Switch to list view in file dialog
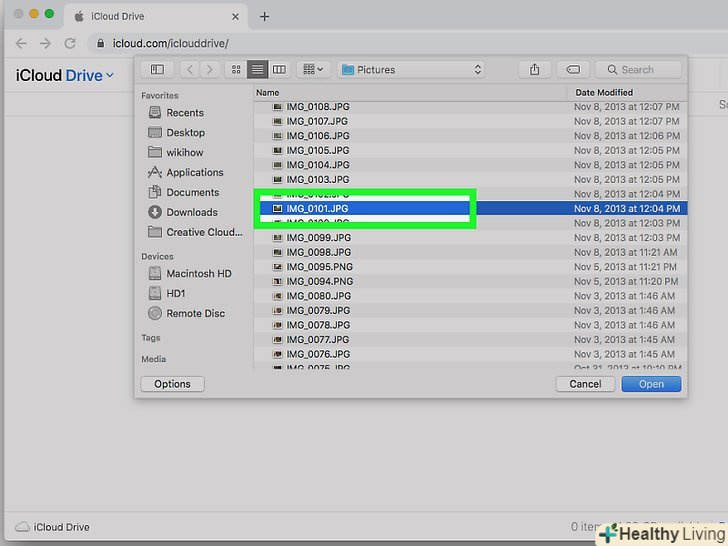The width and height of the screenshot is (728, 546). [x=258, y=69]
